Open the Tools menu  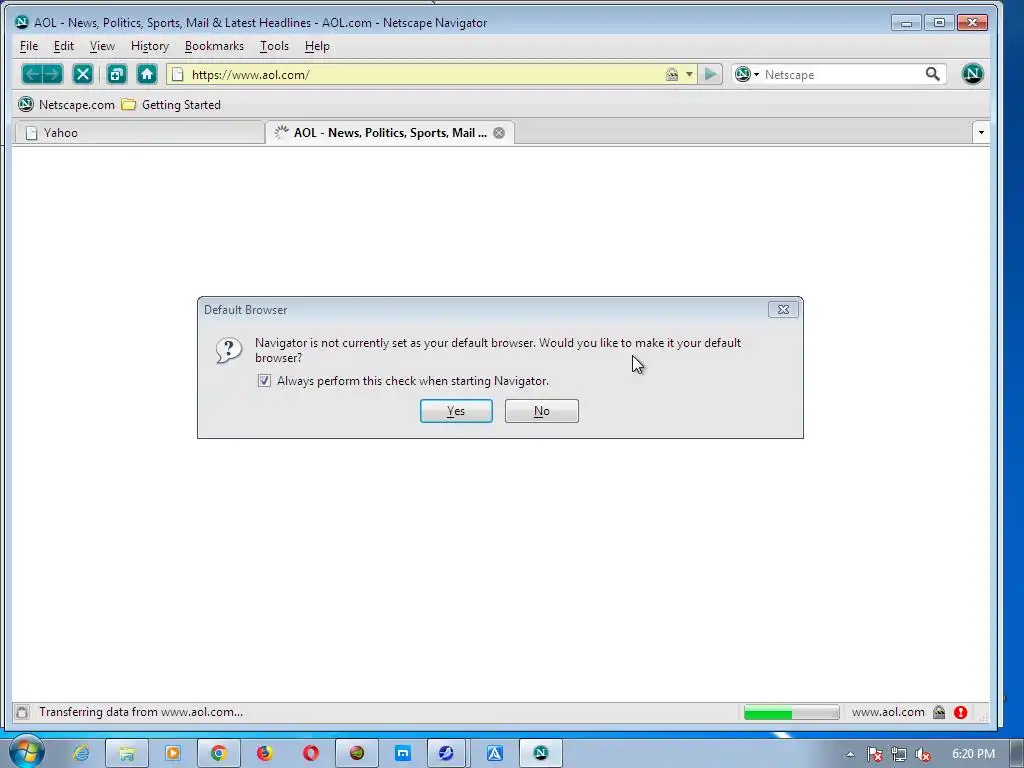[274, 46]
